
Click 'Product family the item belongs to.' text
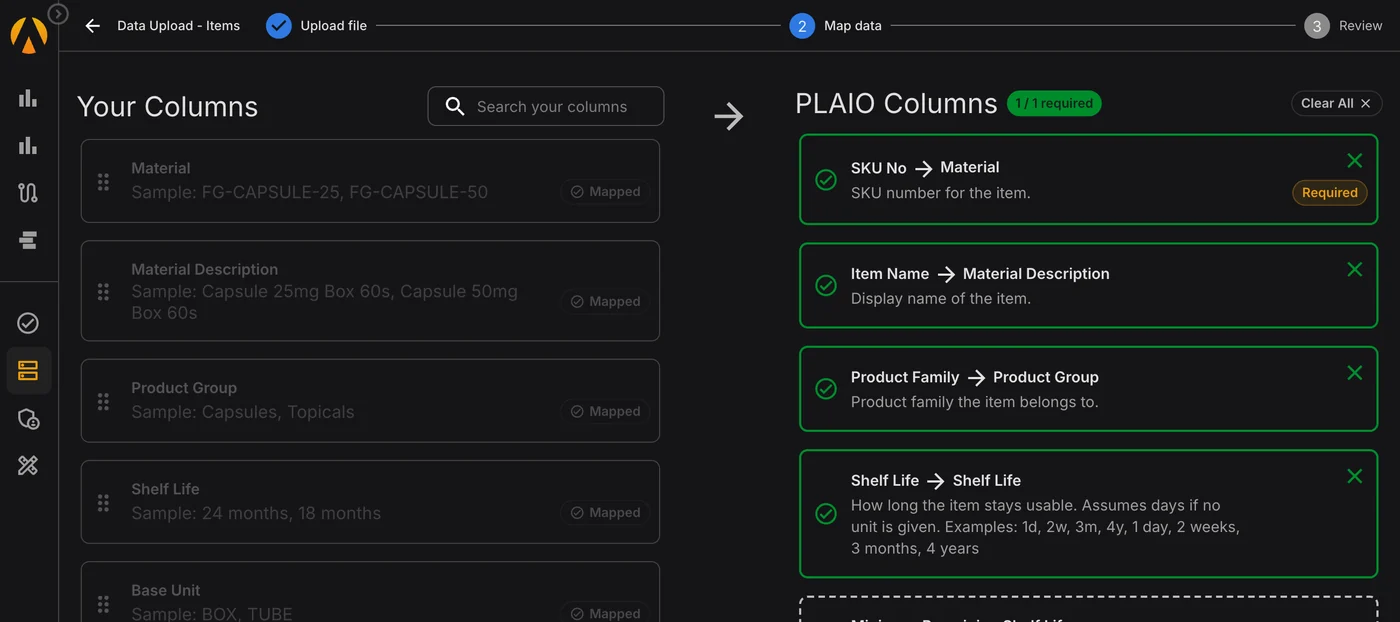(x=974, y=402)
